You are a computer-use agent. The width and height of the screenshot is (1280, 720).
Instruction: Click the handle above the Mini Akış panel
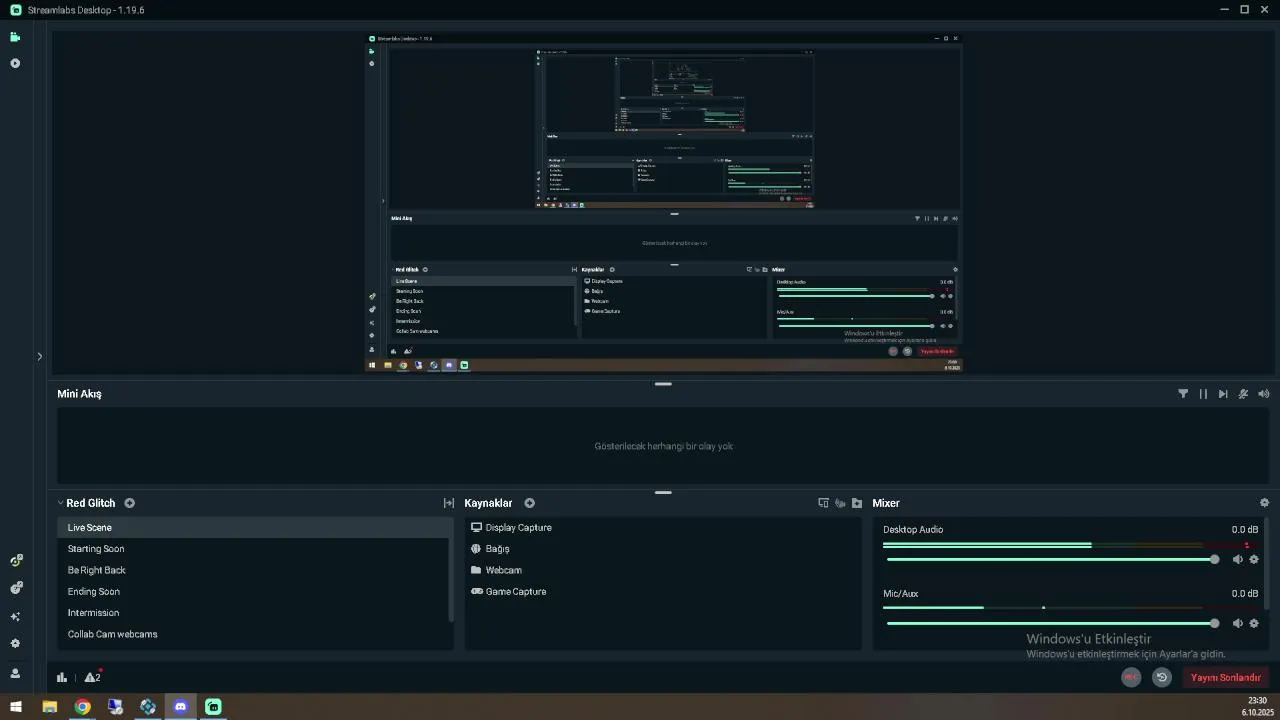click(663, 384)
